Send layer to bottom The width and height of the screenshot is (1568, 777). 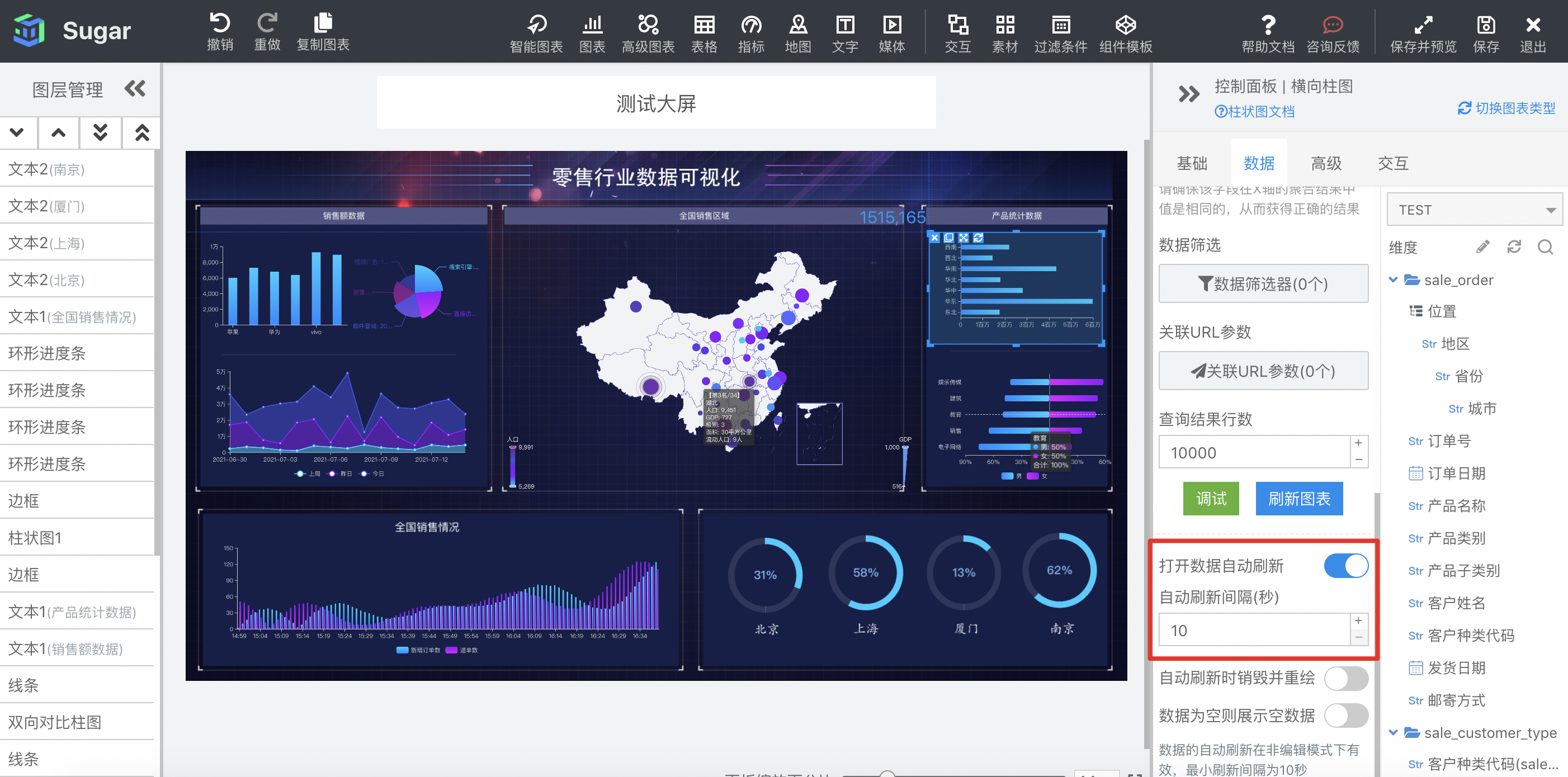101,132
